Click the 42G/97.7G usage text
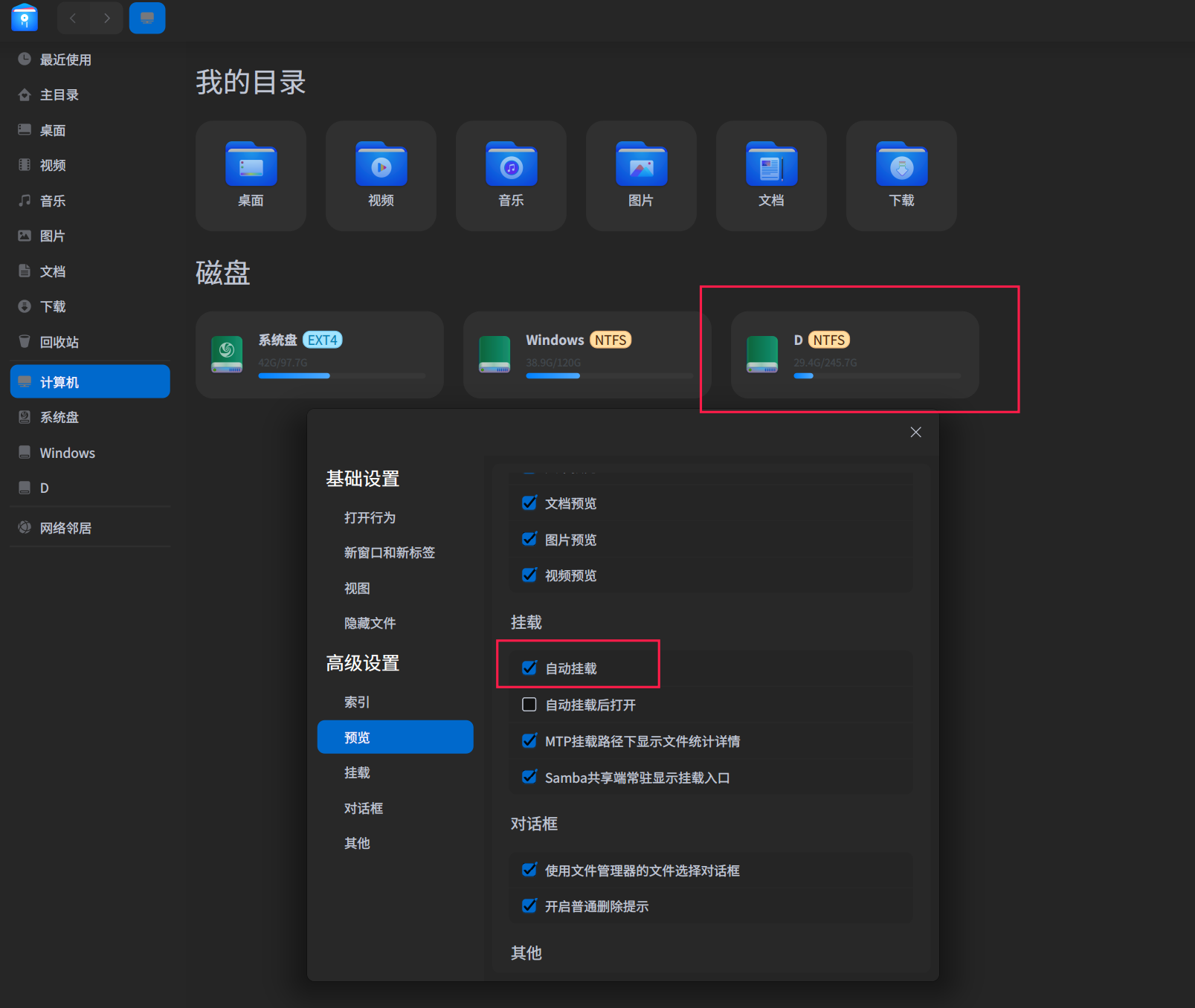Viewport: 1195px width, 1008px height. pos(283,363)
